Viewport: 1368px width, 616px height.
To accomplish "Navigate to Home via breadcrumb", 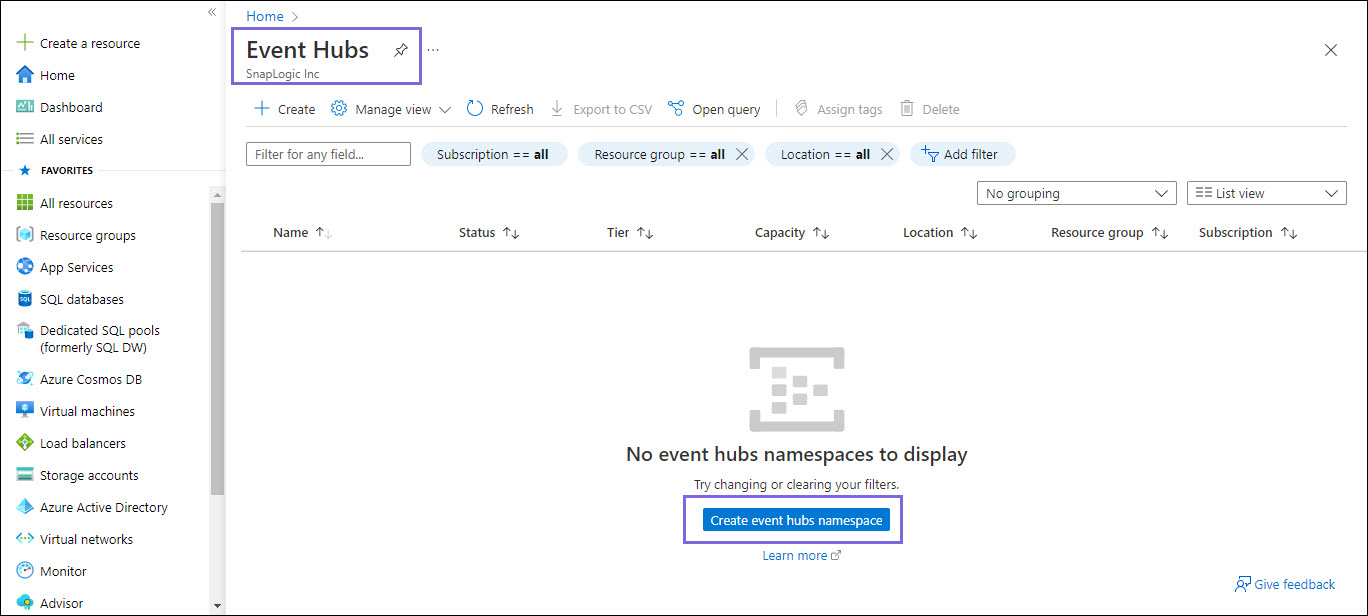I will [x=263, y=16].
